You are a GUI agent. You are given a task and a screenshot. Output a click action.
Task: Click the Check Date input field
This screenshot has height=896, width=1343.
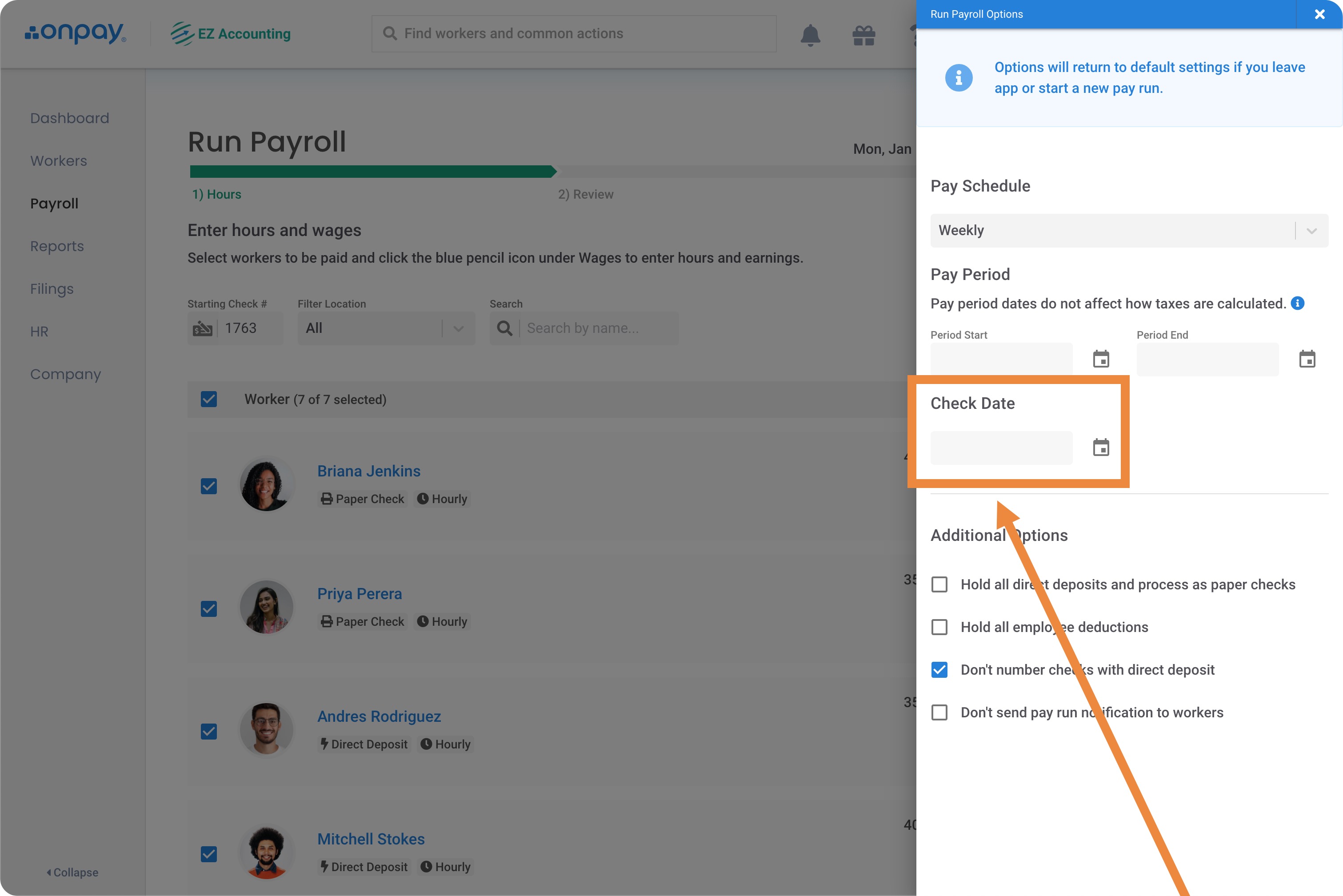pyautogui.click(x=1001, y=448)
